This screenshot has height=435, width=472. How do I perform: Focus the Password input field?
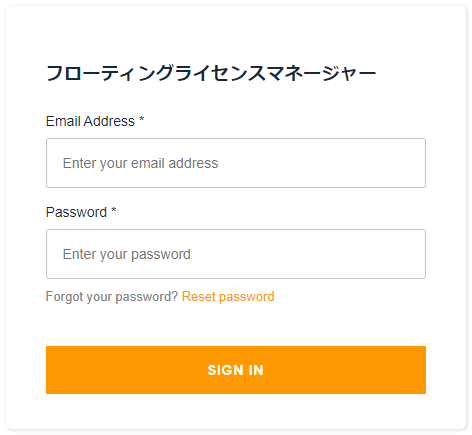[x=236, y=254]
